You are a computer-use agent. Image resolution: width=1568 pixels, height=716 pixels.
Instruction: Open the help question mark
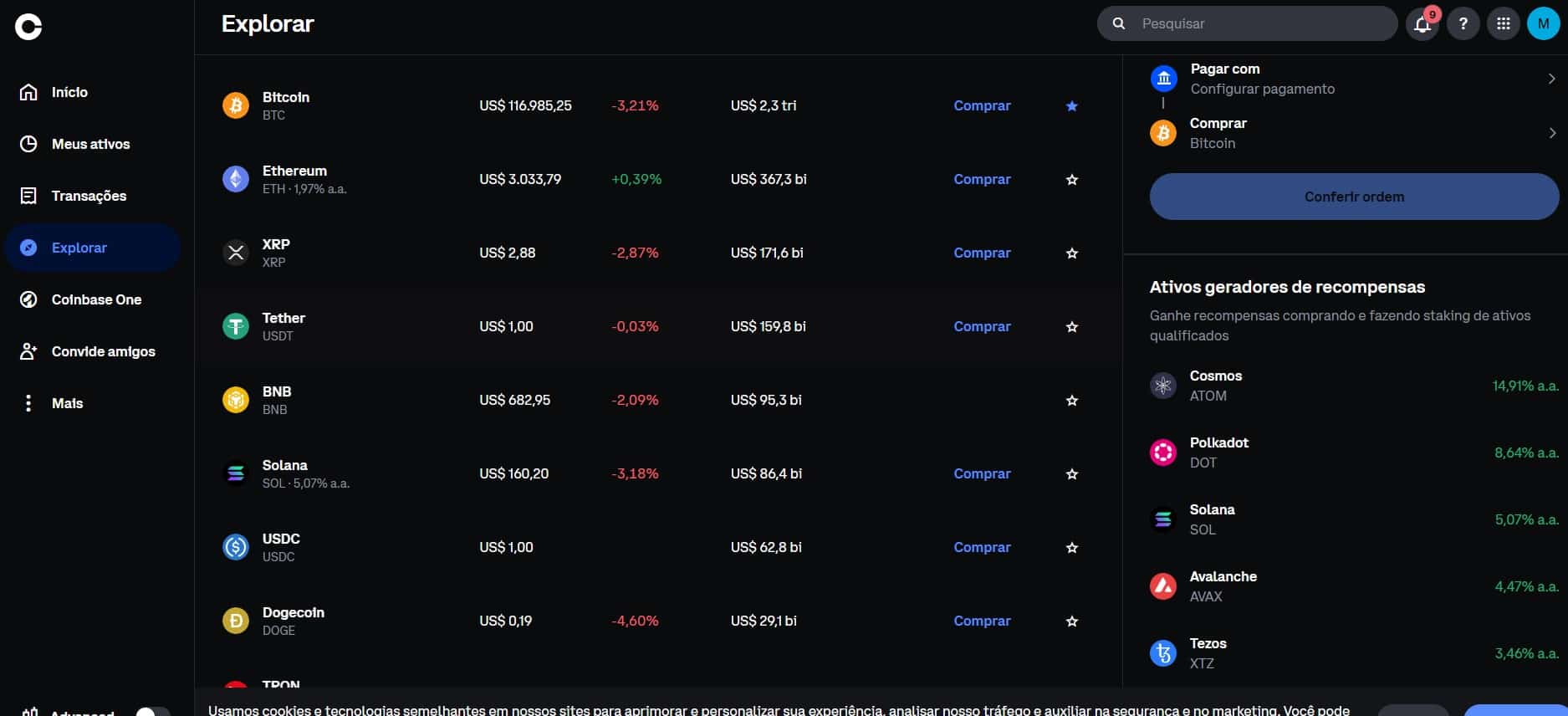point(1463,23)
